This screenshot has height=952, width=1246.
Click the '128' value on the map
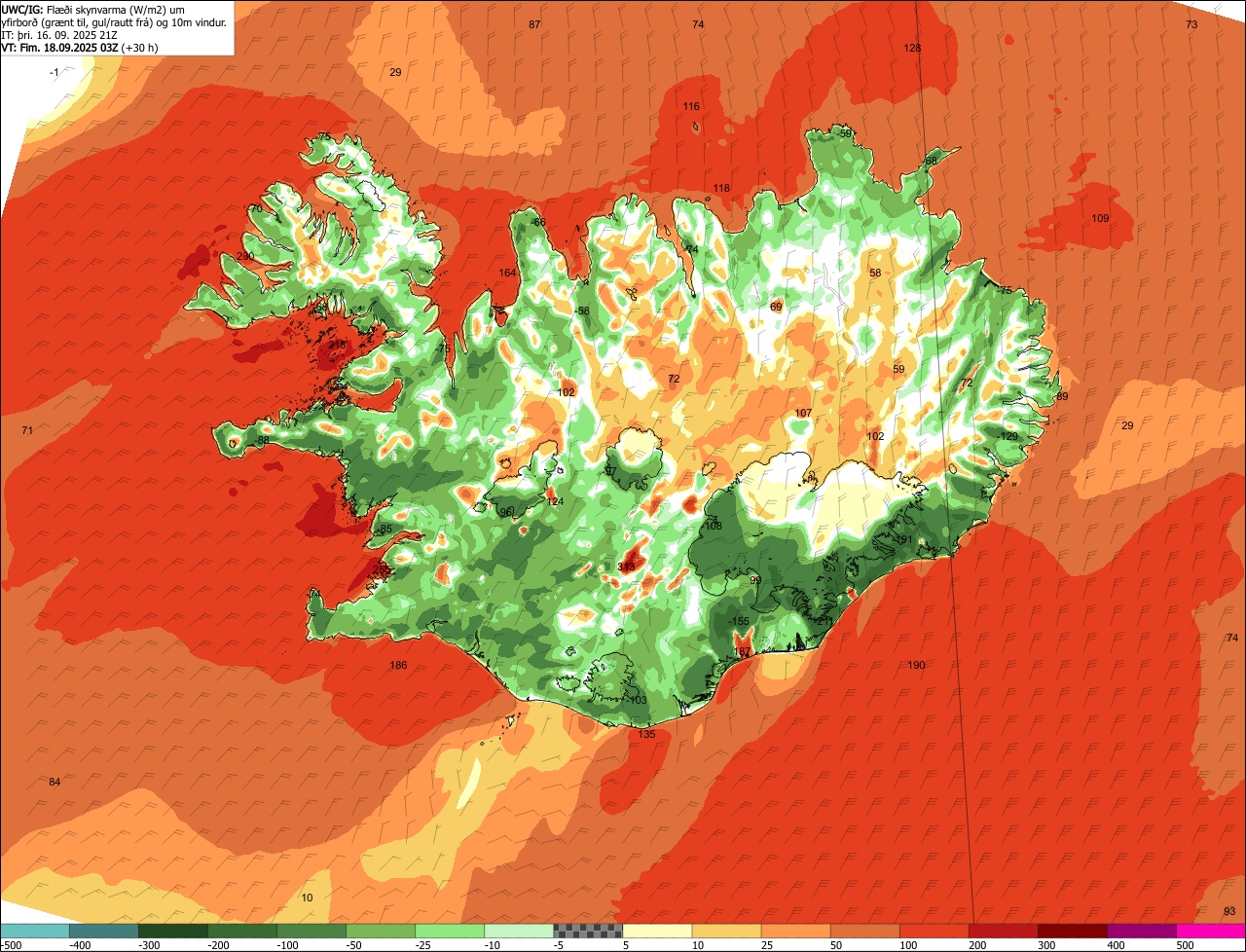click(912, 48)
